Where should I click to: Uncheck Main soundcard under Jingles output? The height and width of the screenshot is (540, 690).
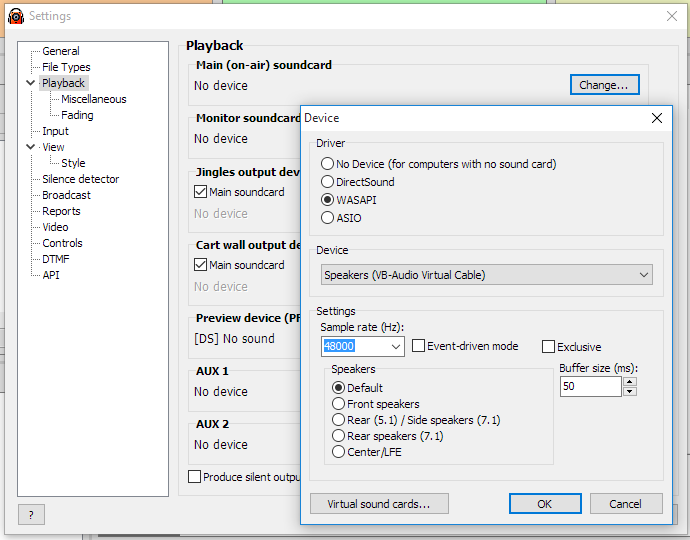[x=201, y=192]
